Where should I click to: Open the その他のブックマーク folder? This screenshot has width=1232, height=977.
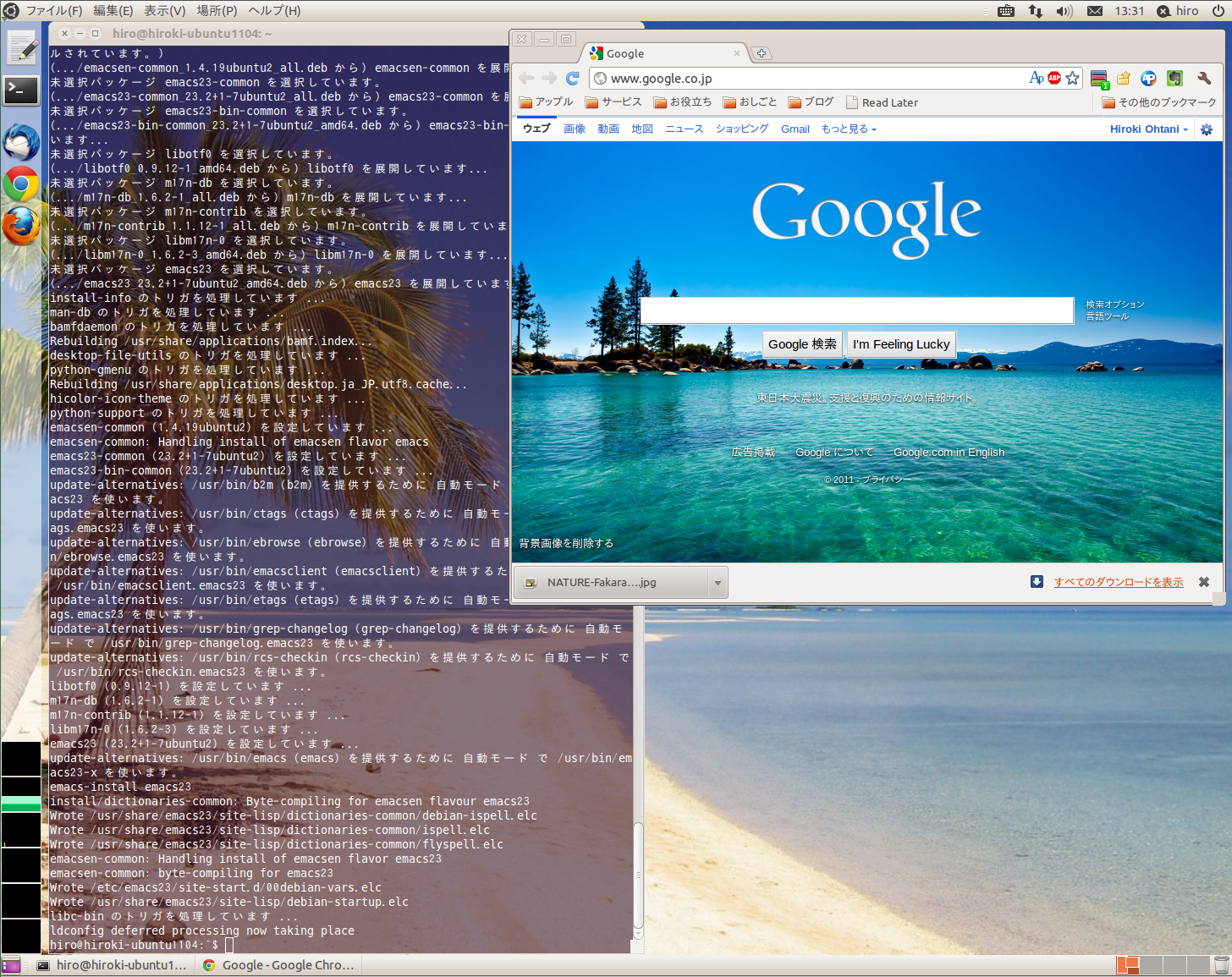click(x=1159, y=102)
